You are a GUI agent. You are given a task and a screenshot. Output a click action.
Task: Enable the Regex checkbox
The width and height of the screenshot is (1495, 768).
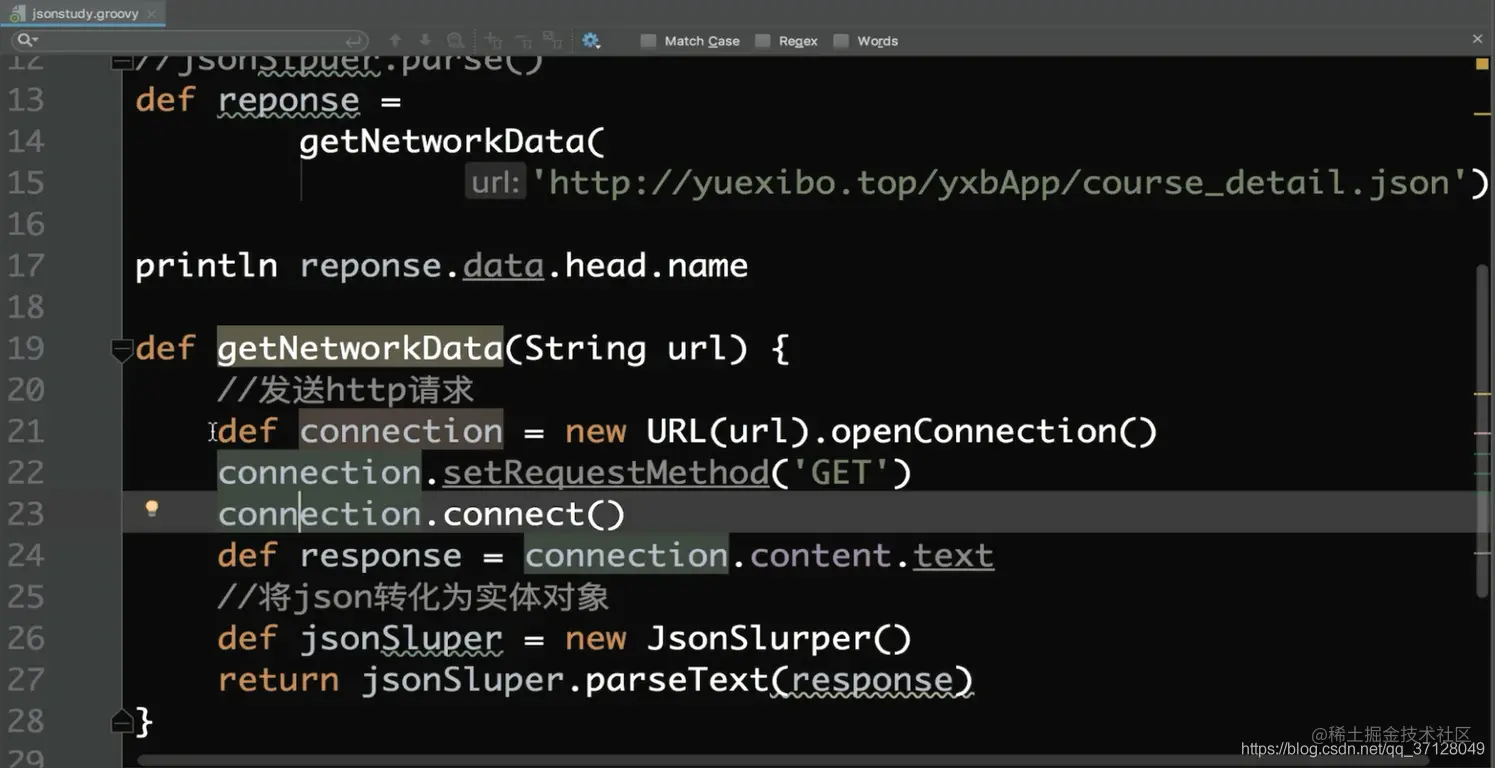[x=763, y=41]
